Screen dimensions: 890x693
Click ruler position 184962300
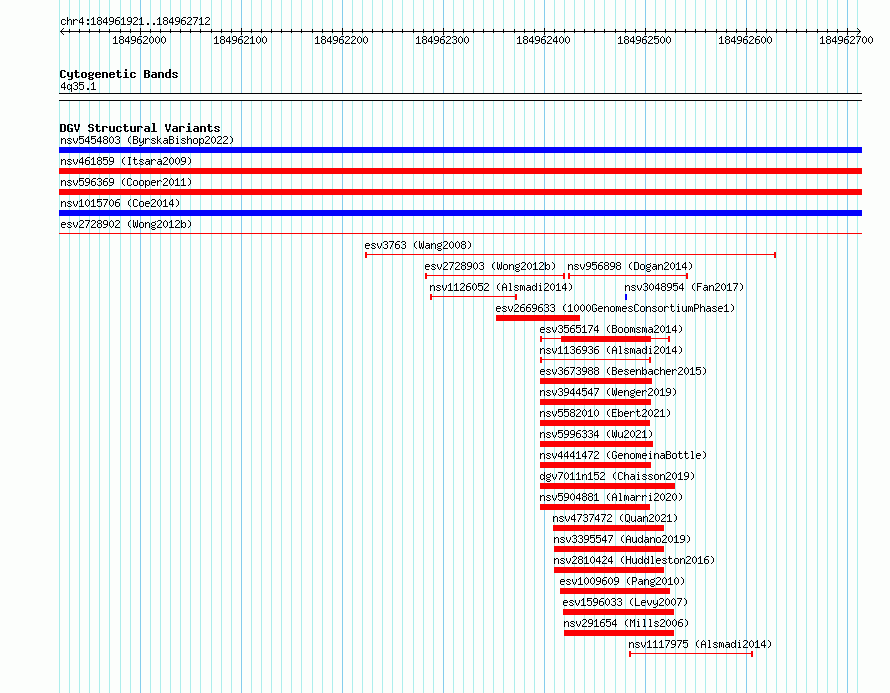[x=442, y=40]
